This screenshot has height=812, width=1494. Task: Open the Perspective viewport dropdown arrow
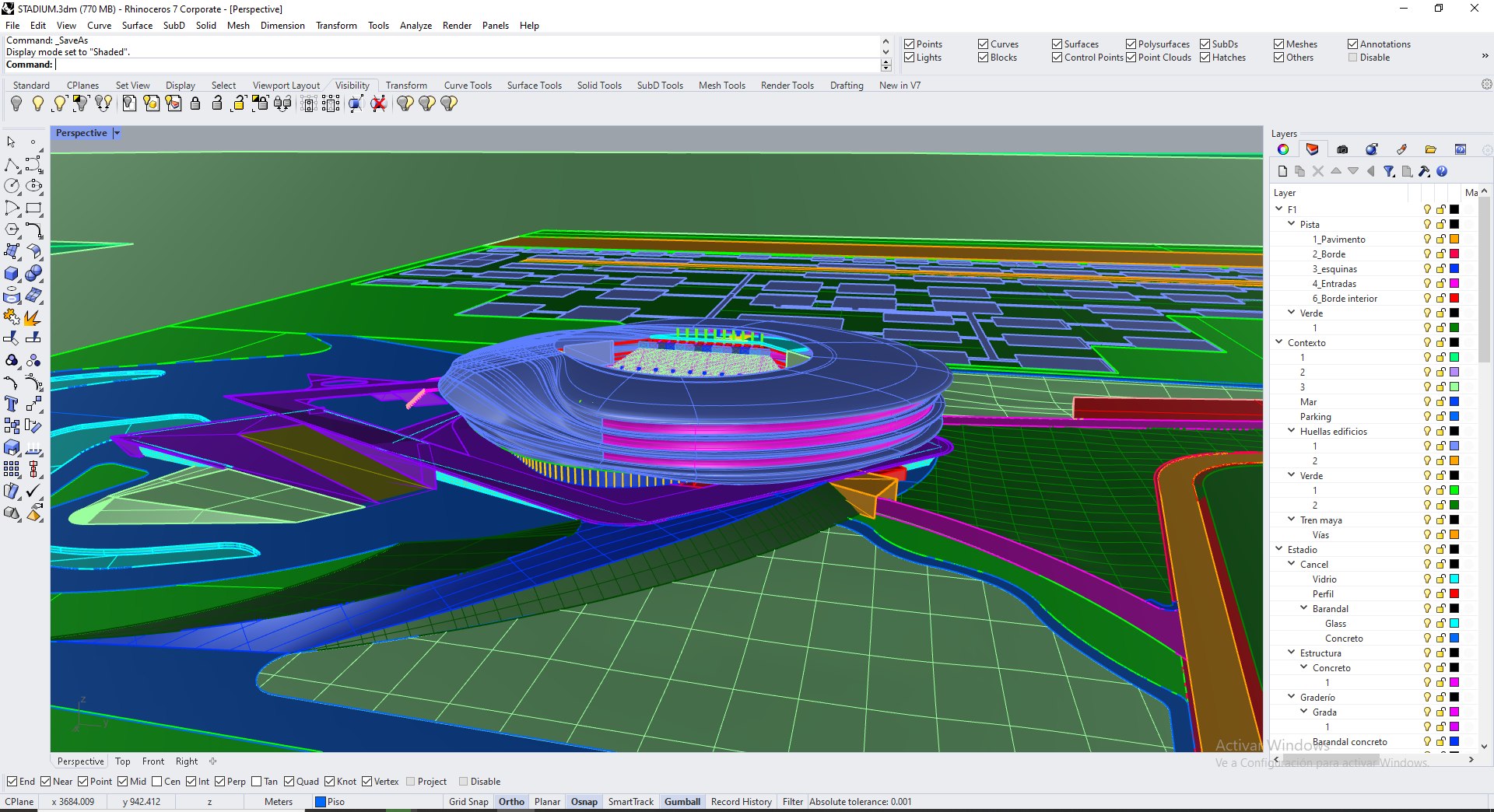click(x=117, y=133)
